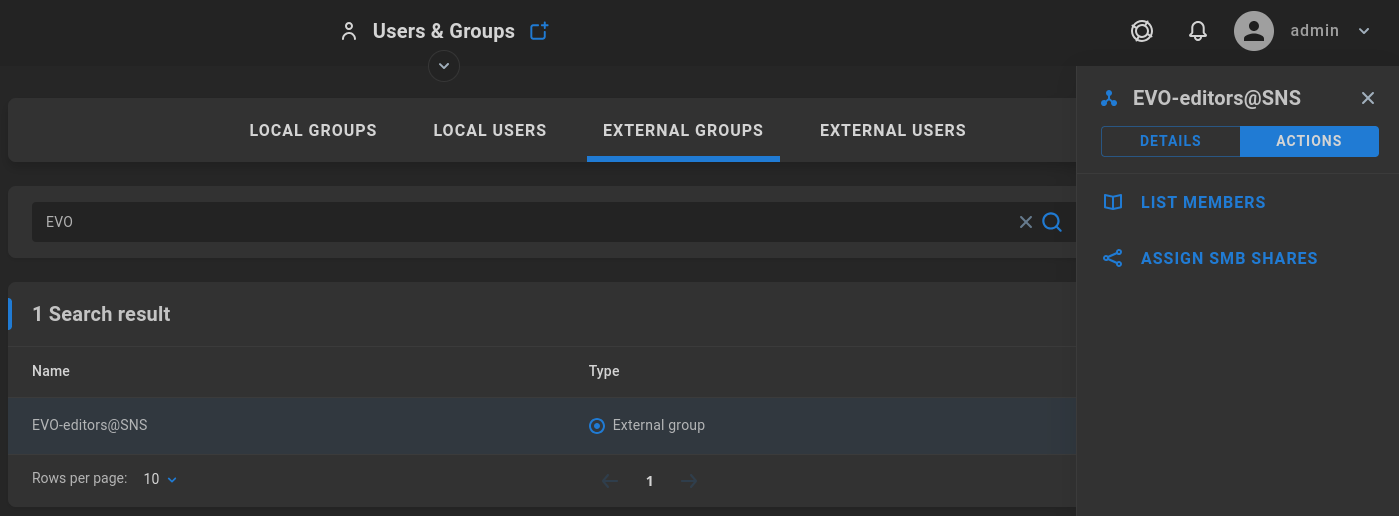1399x516 pixels.
Task: Click the External group type cell text
Action: coord(659,425)
